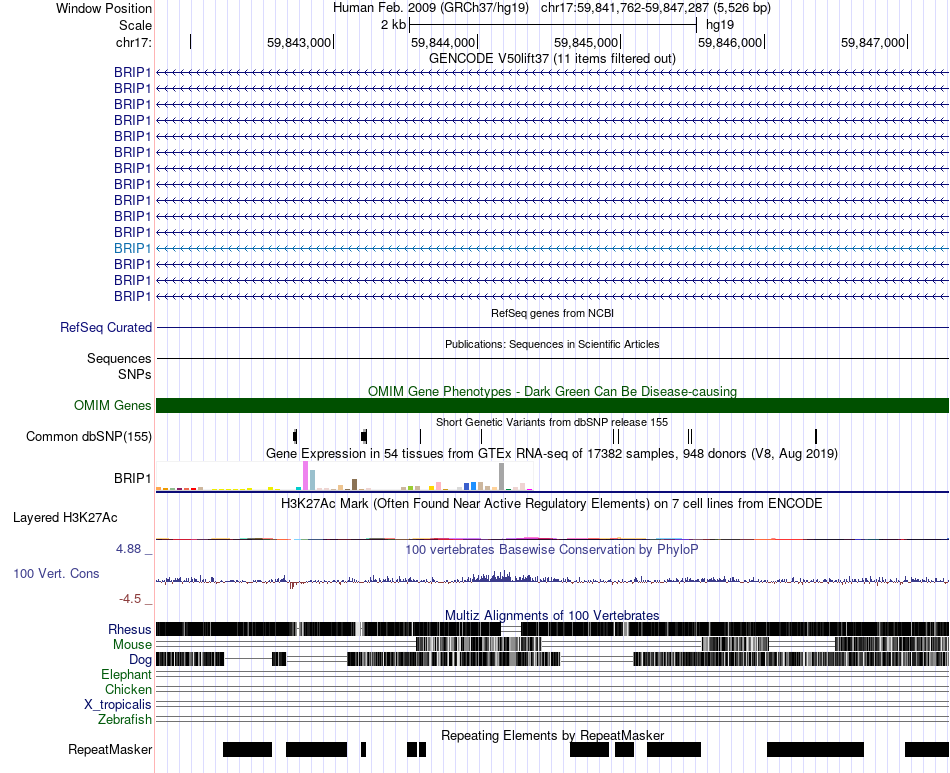Click the dbSNP marker just before 59,847,000
Image resolution: width=950 pixels, height=773 pixels.
[x=816, y=436]
